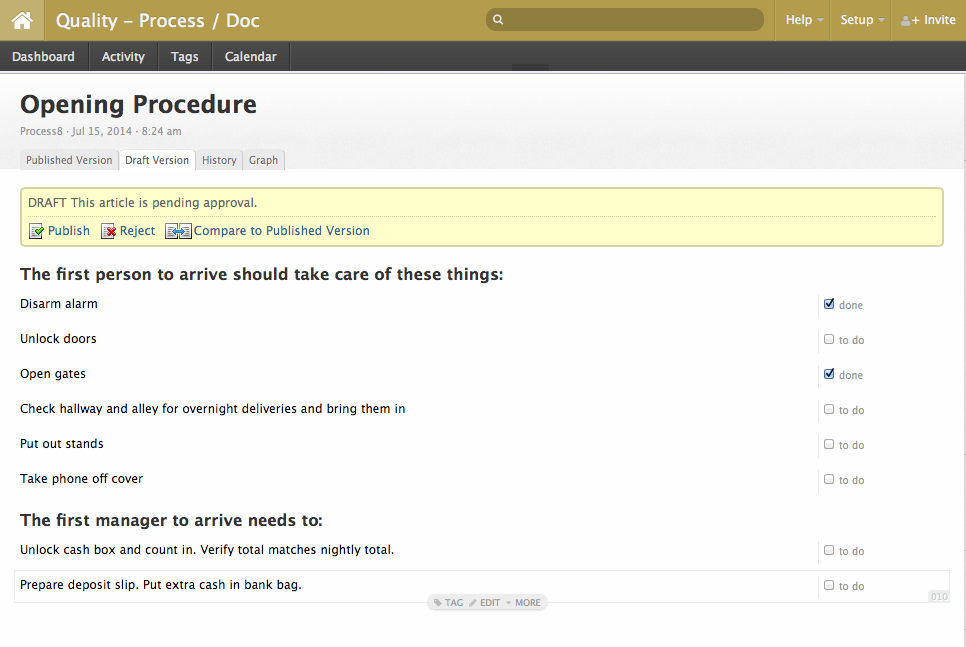Image resolution: width=966 pixels, height=647 pixels.
Task: Open the MORE dropdown under last item
Action: tap(525, 603)
